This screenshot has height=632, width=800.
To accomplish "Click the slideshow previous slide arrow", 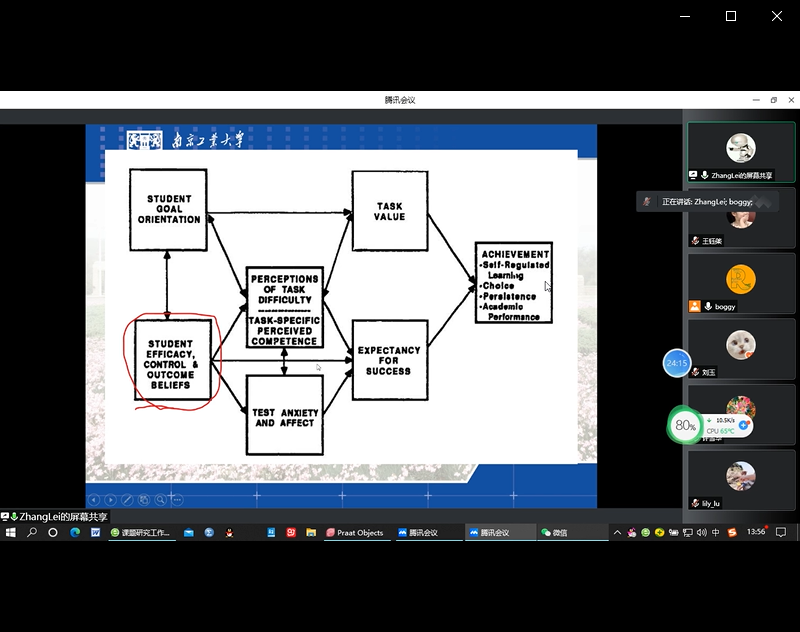I will (94, 499).
